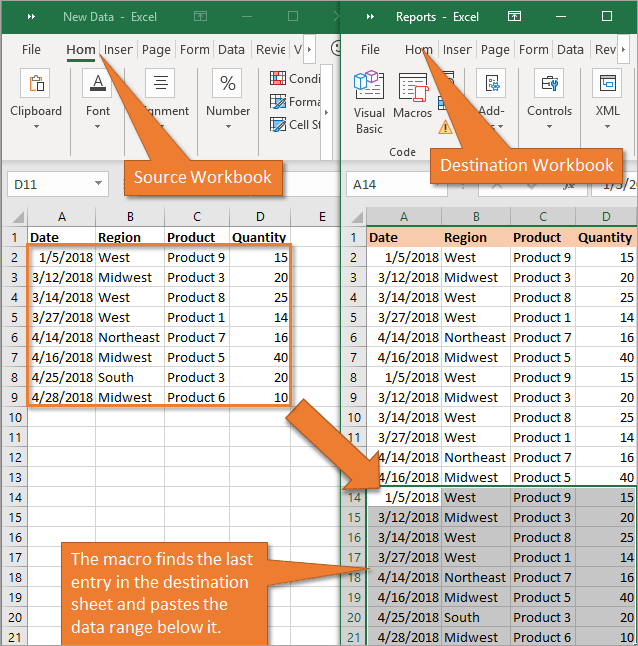
Task: Open the Visual Basic editor
Action: [x=369, y=100]
